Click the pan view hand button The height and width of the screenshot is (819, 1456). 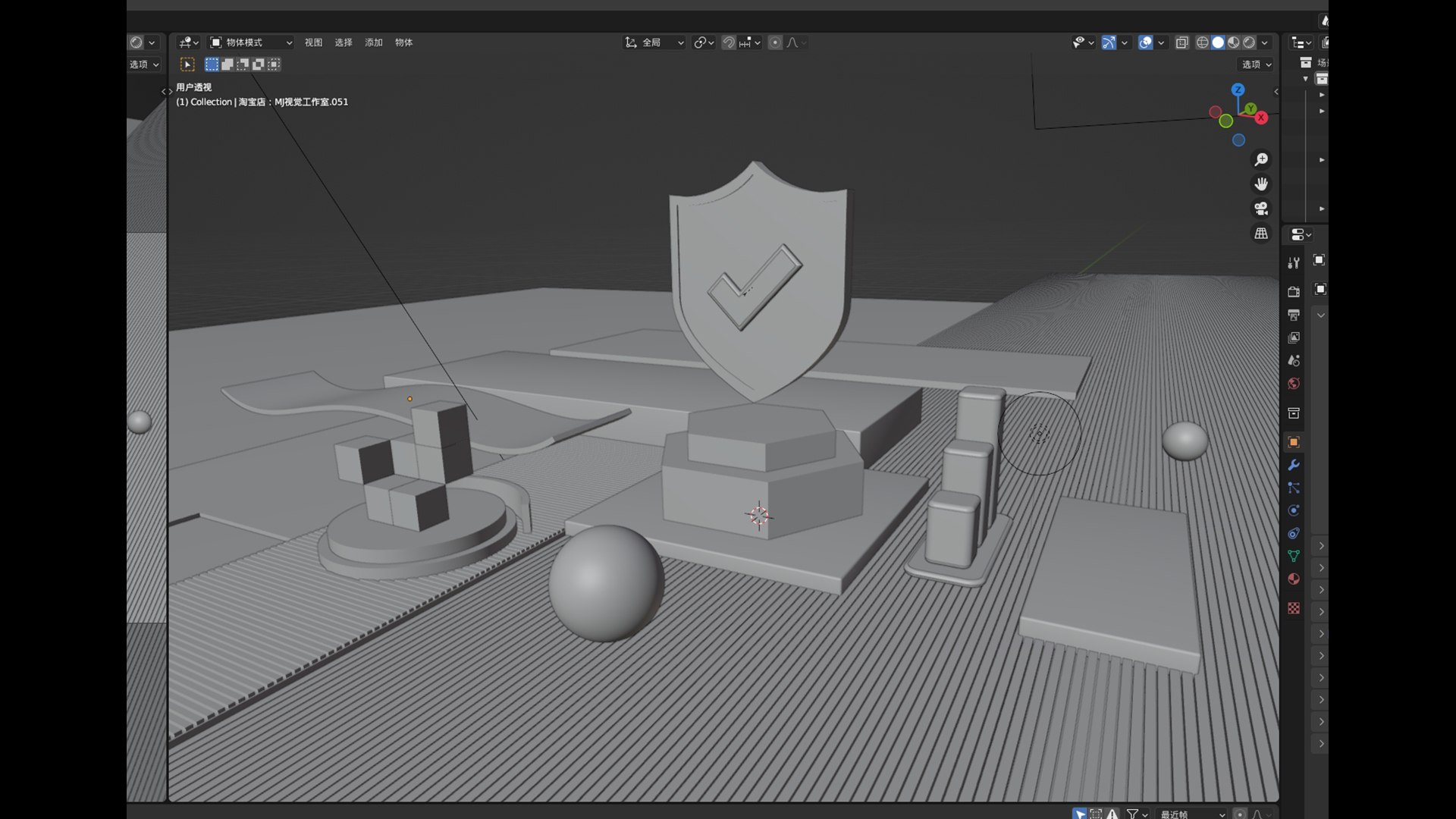point(1261,184)
